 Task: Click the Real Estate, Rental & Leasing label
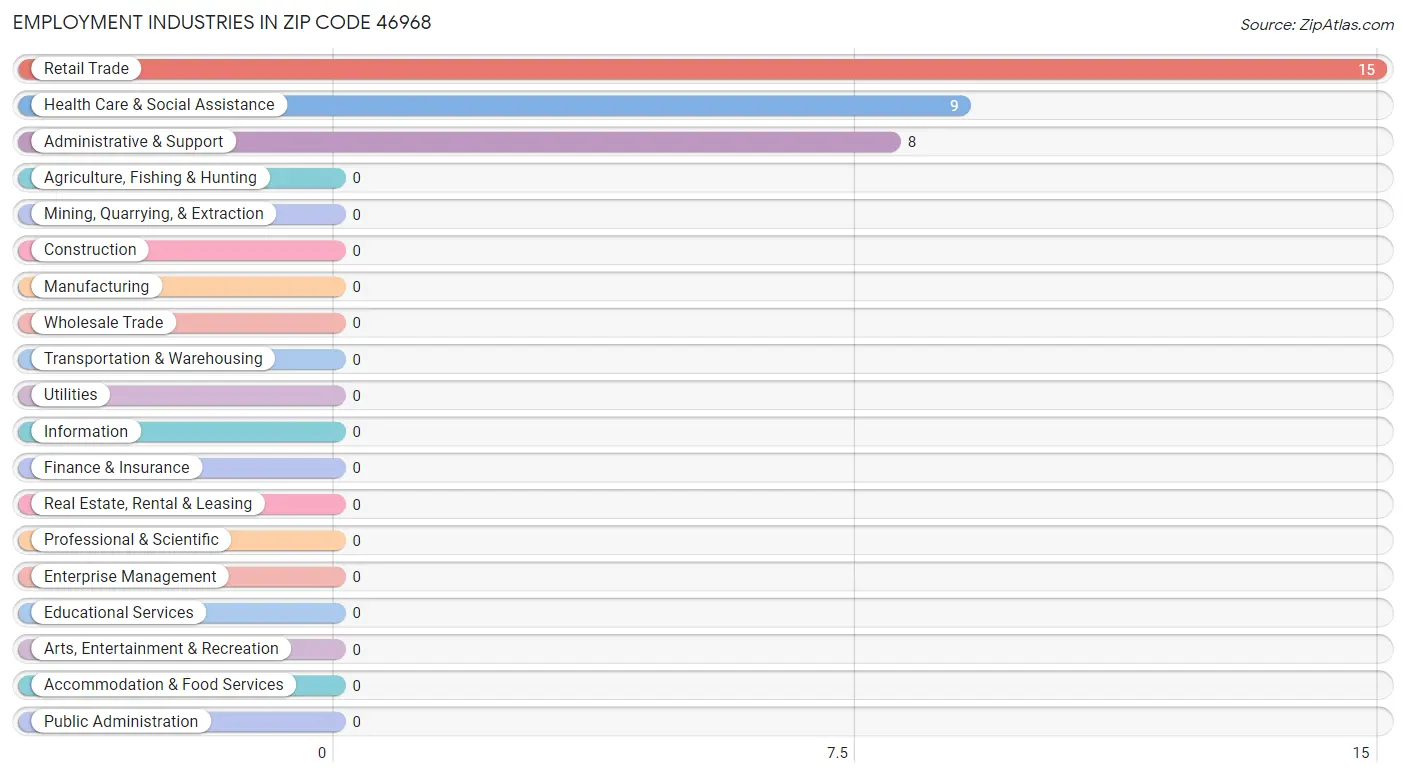pos(148,504)
